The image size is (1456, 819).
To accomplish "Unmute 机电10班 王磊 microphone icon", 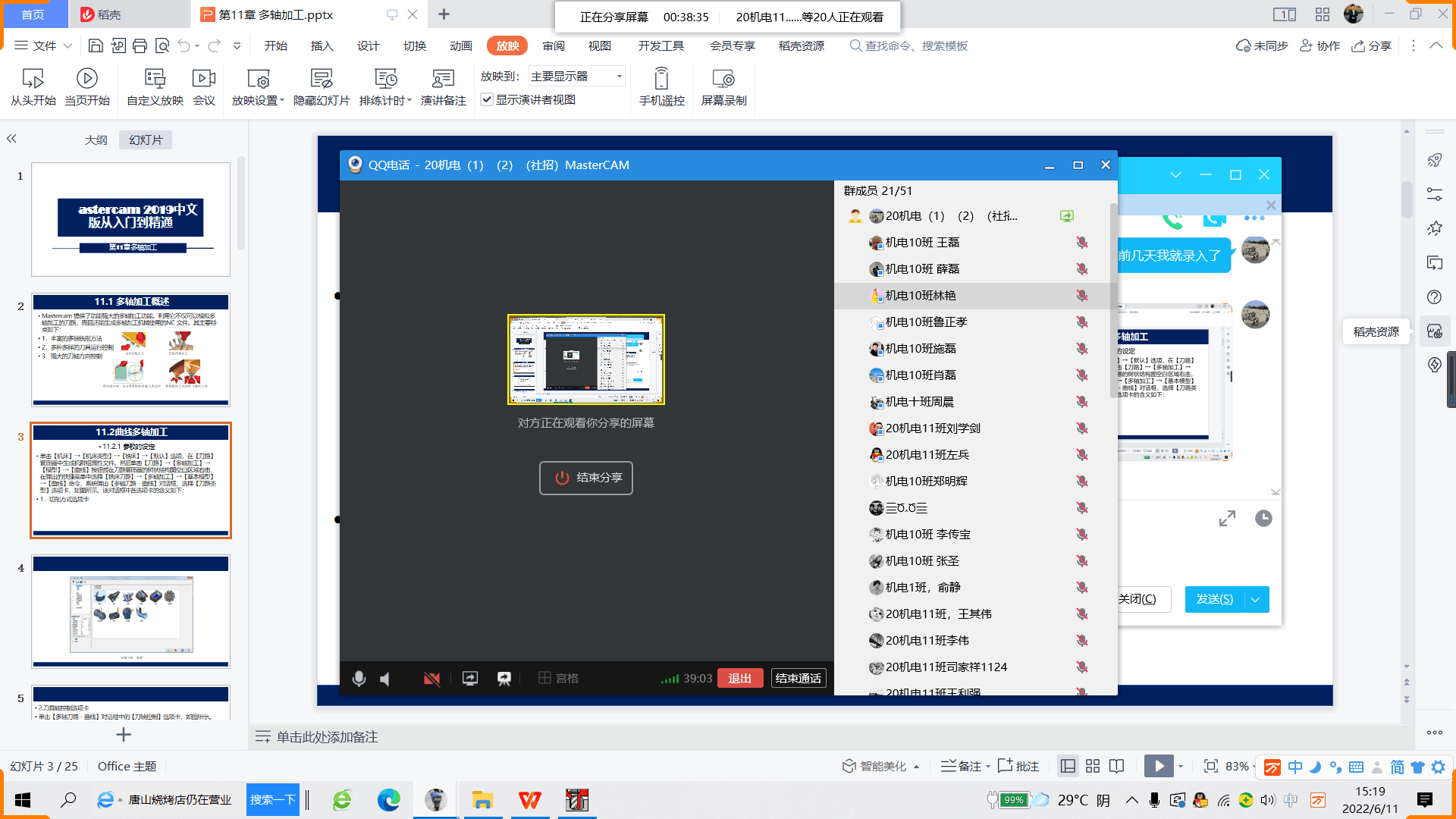I will [x=1082, y=243].
